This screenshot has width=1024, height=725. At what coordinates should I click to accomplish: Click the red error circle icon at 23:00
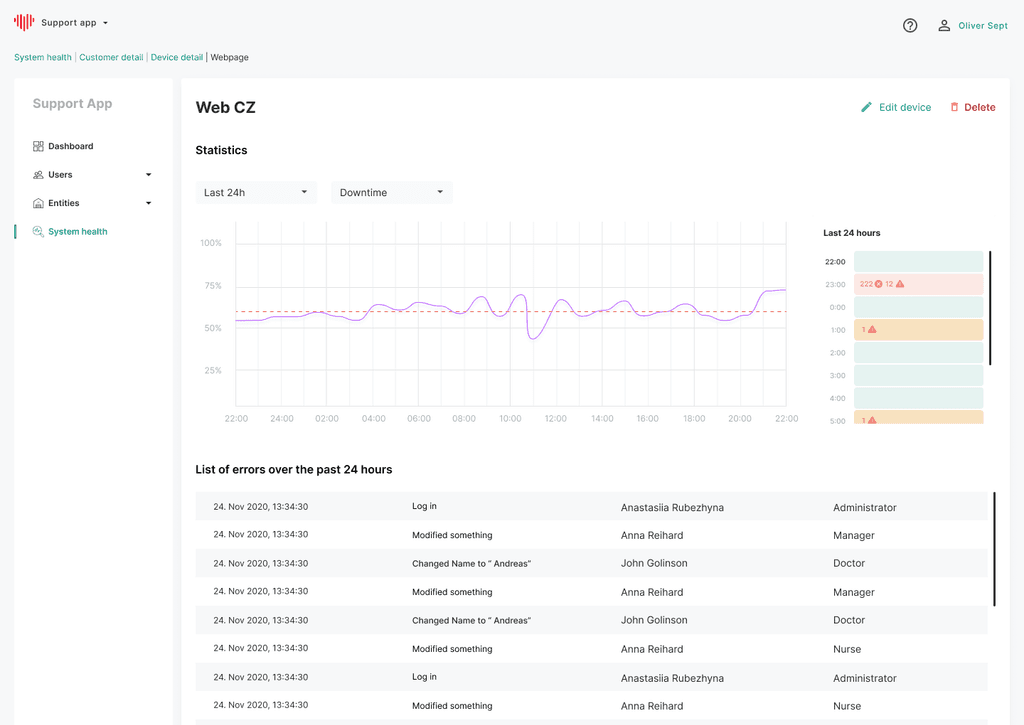(x=878, y=284)
